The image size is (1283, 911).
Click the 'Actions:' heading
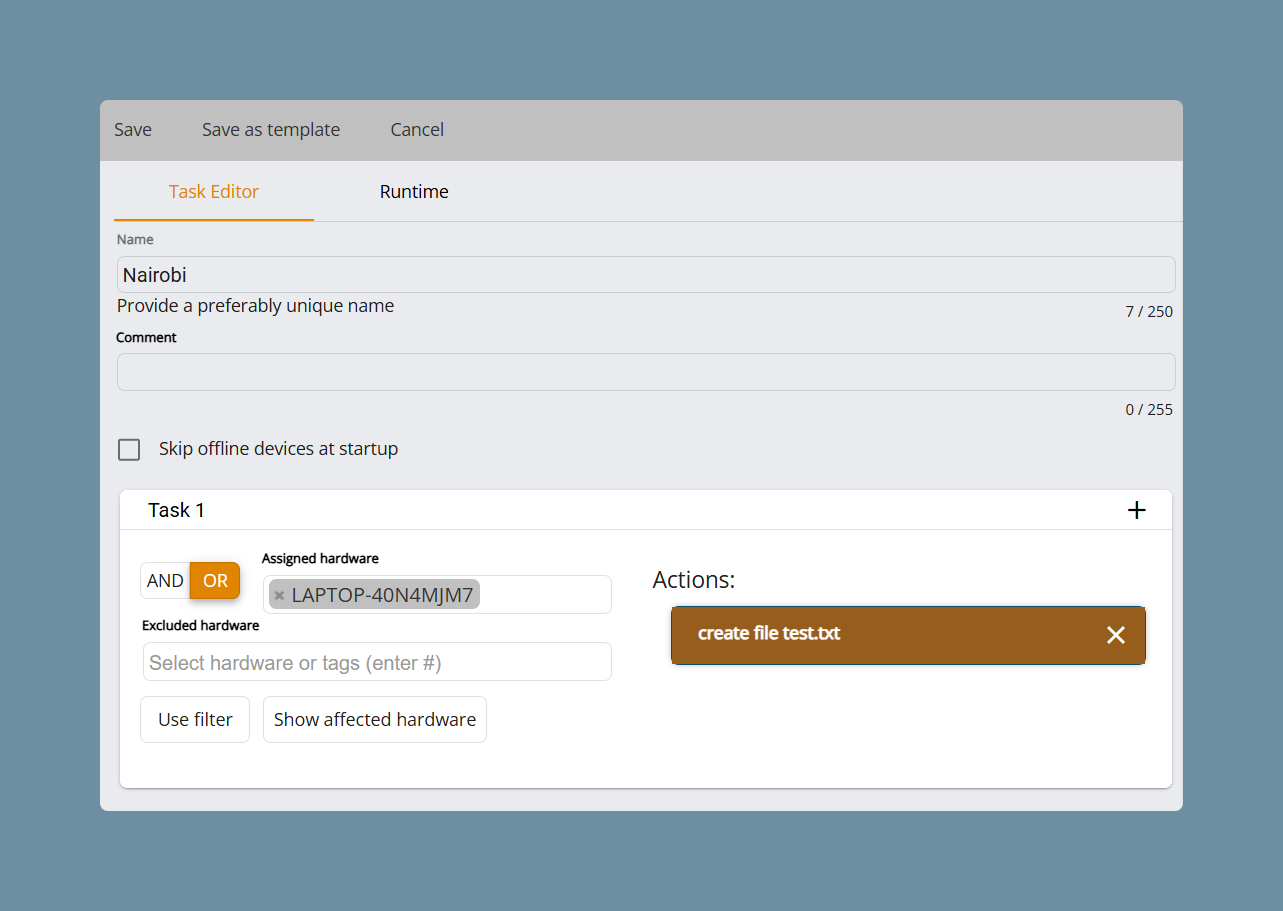pyautogui.click(x=694, y=580)
